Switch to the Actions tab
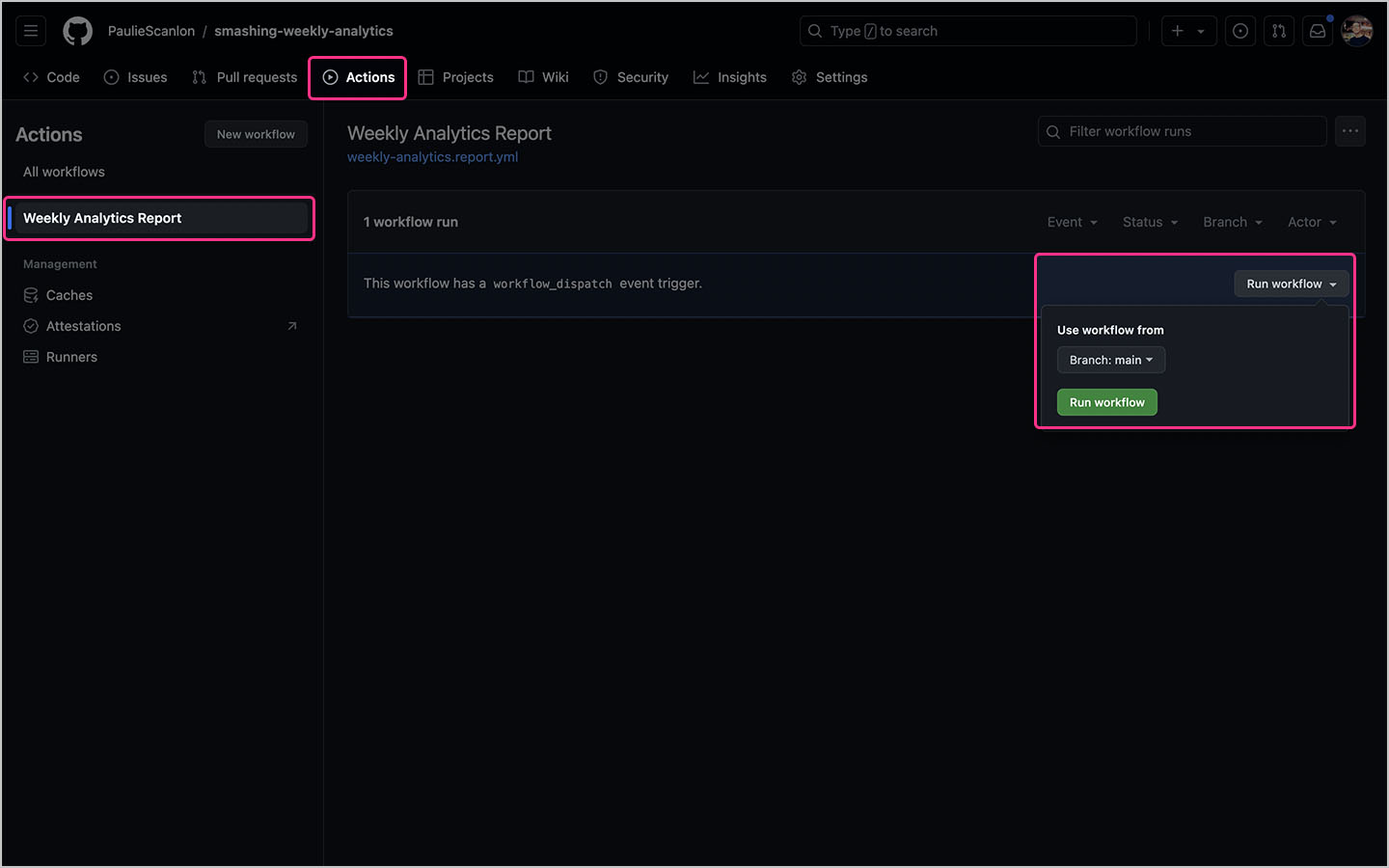Image resolution: width=1389 pixels, height=868 pixels. coord(357,77)
